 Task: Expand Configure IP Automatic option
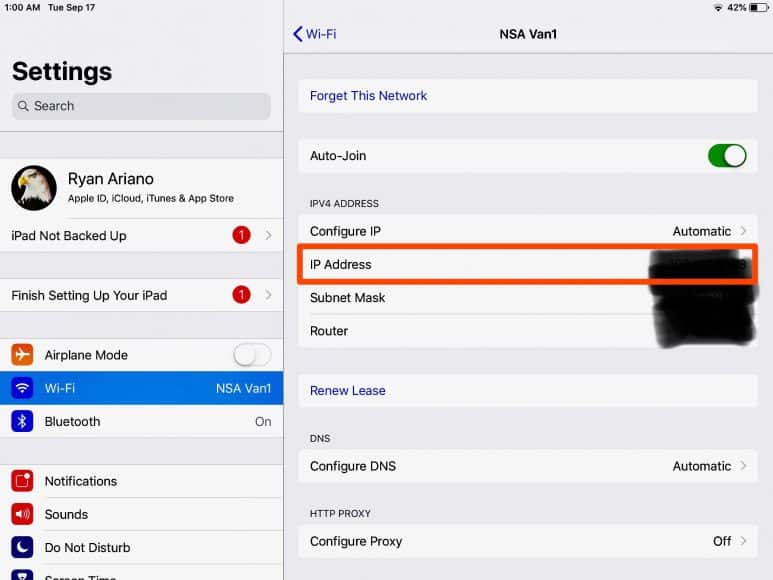pyautogui.click(x=528, y=231)
